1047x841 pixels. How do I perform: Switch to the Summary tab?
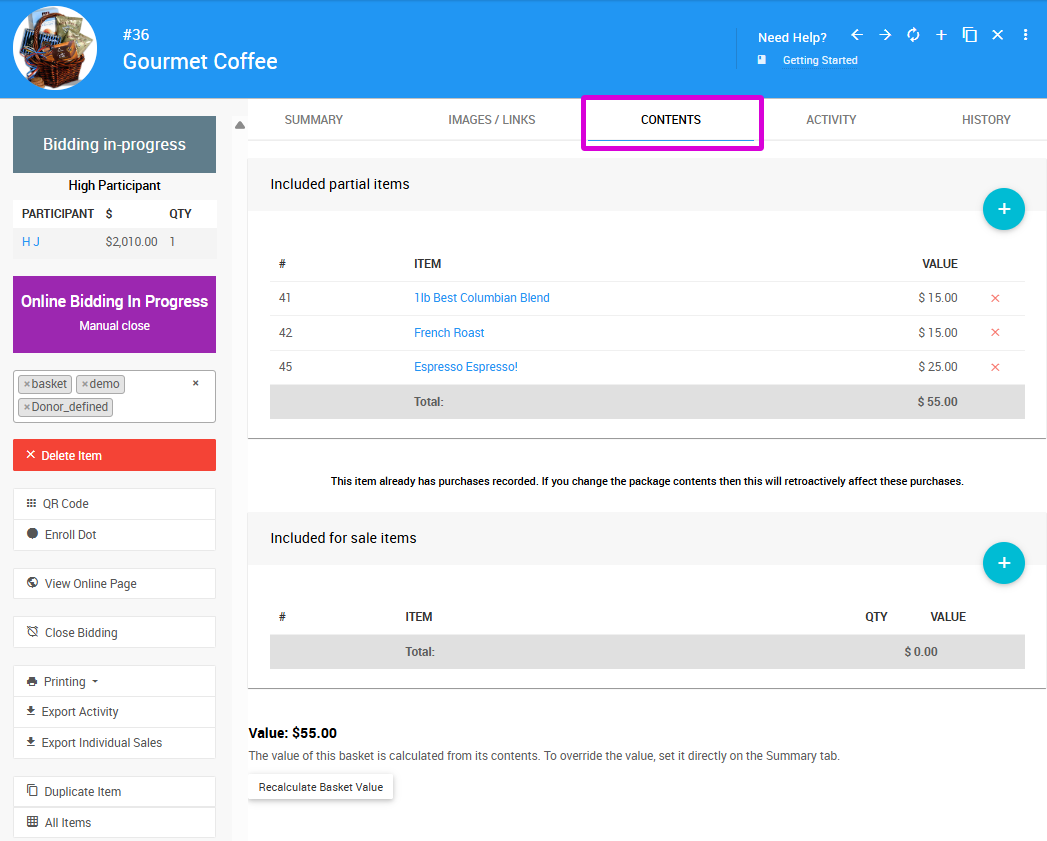click(313, 120)
